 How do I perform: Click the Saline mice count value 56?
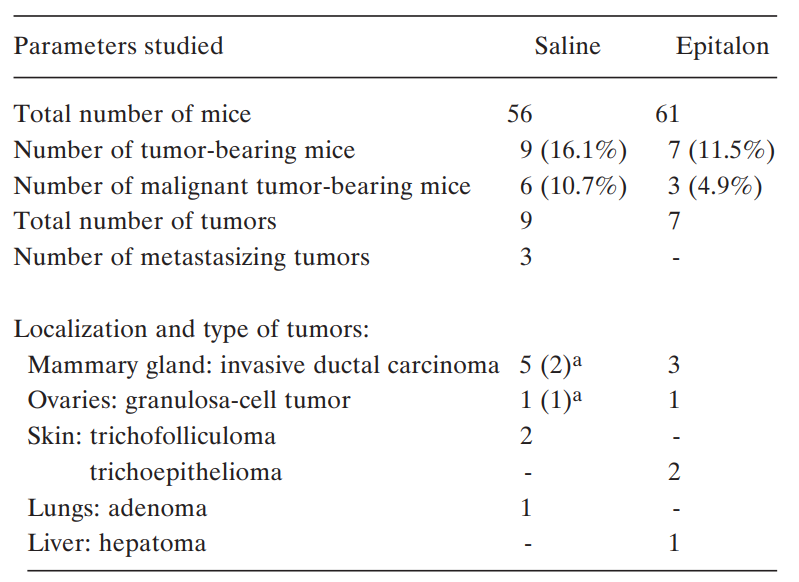pyautogui.click(x=520, y=114)
